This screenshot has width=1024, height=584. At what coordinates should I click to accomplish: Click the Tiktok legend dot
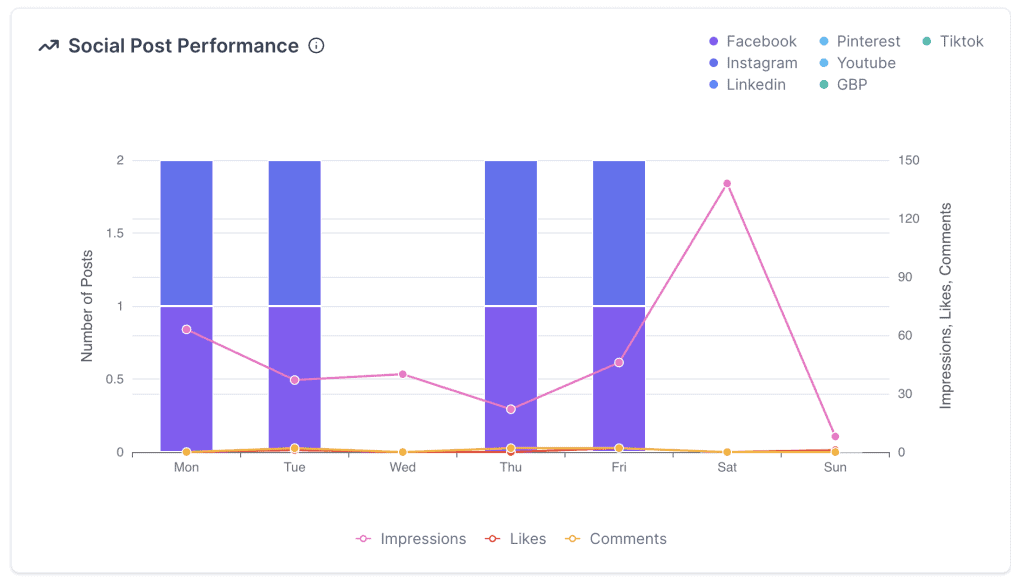click(x=927, y=41)
